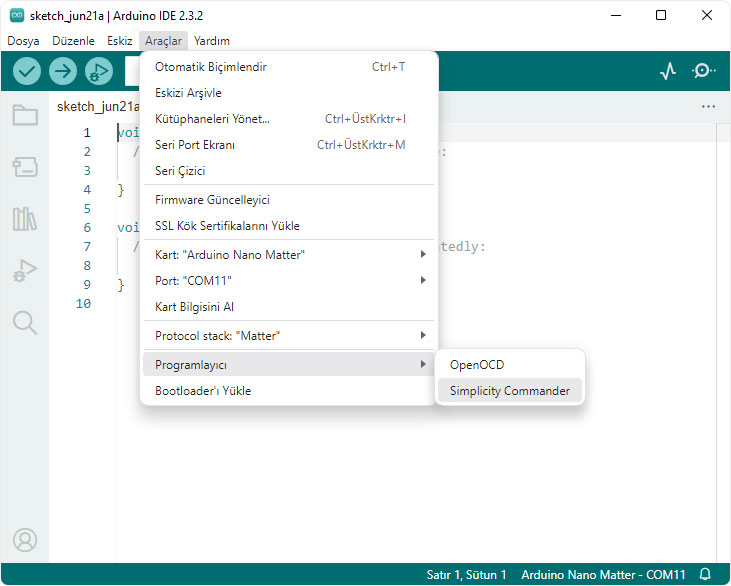Select OpenOCD programmer
This screenshot has width=731, height=586.
(x=510, y=365)
